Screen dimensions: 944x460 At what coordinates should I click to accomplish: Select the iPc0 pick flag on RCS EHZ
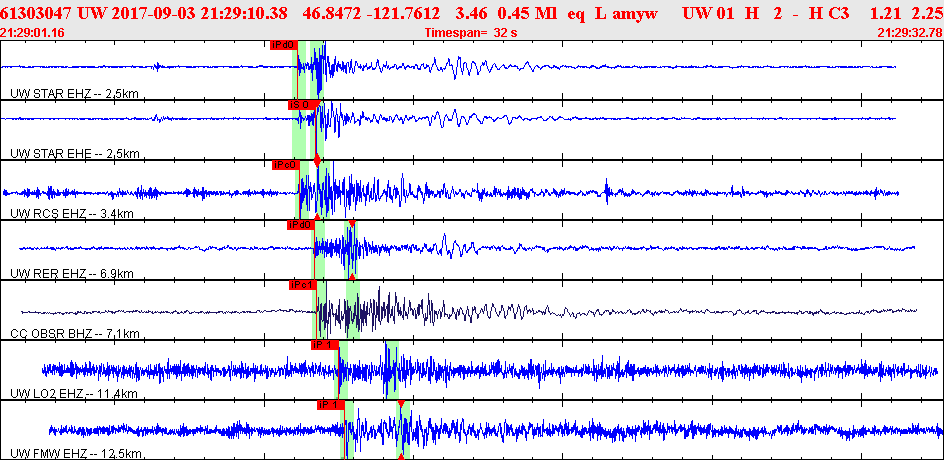coord(285,165)
